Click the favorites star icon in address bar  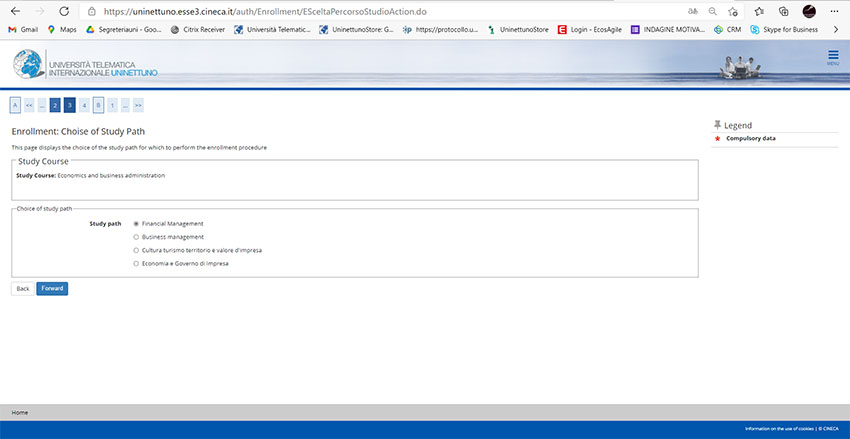pos(734,11)
